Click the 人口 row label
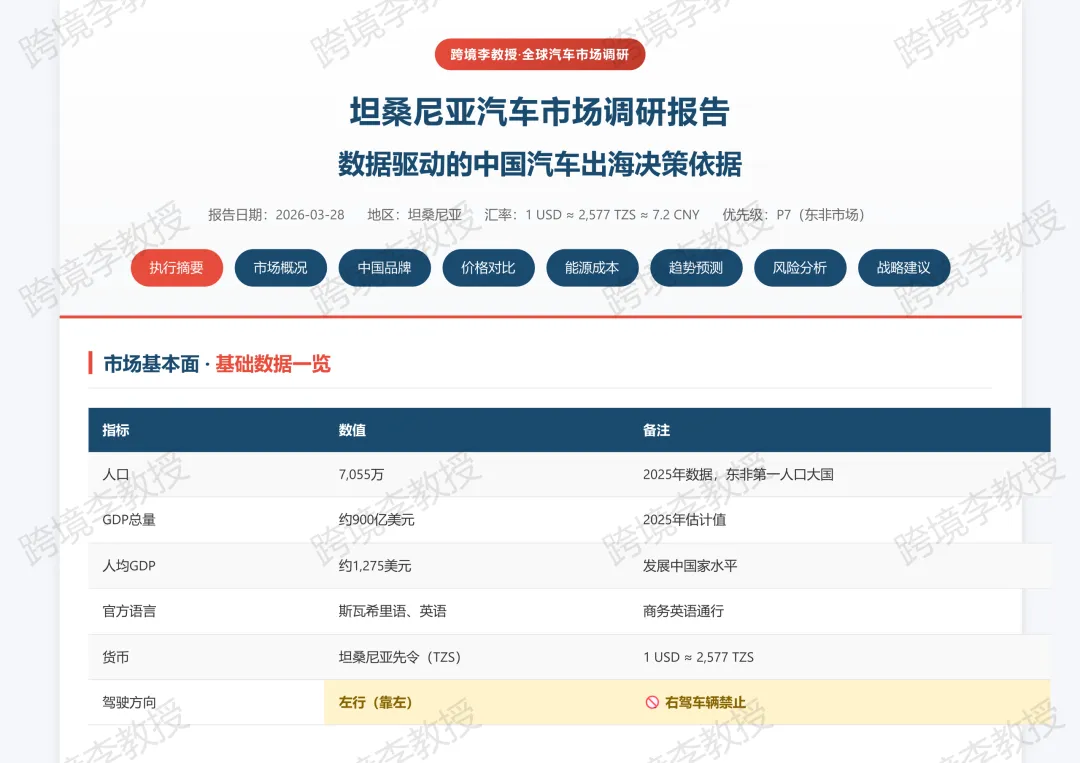 coord(116,474)
